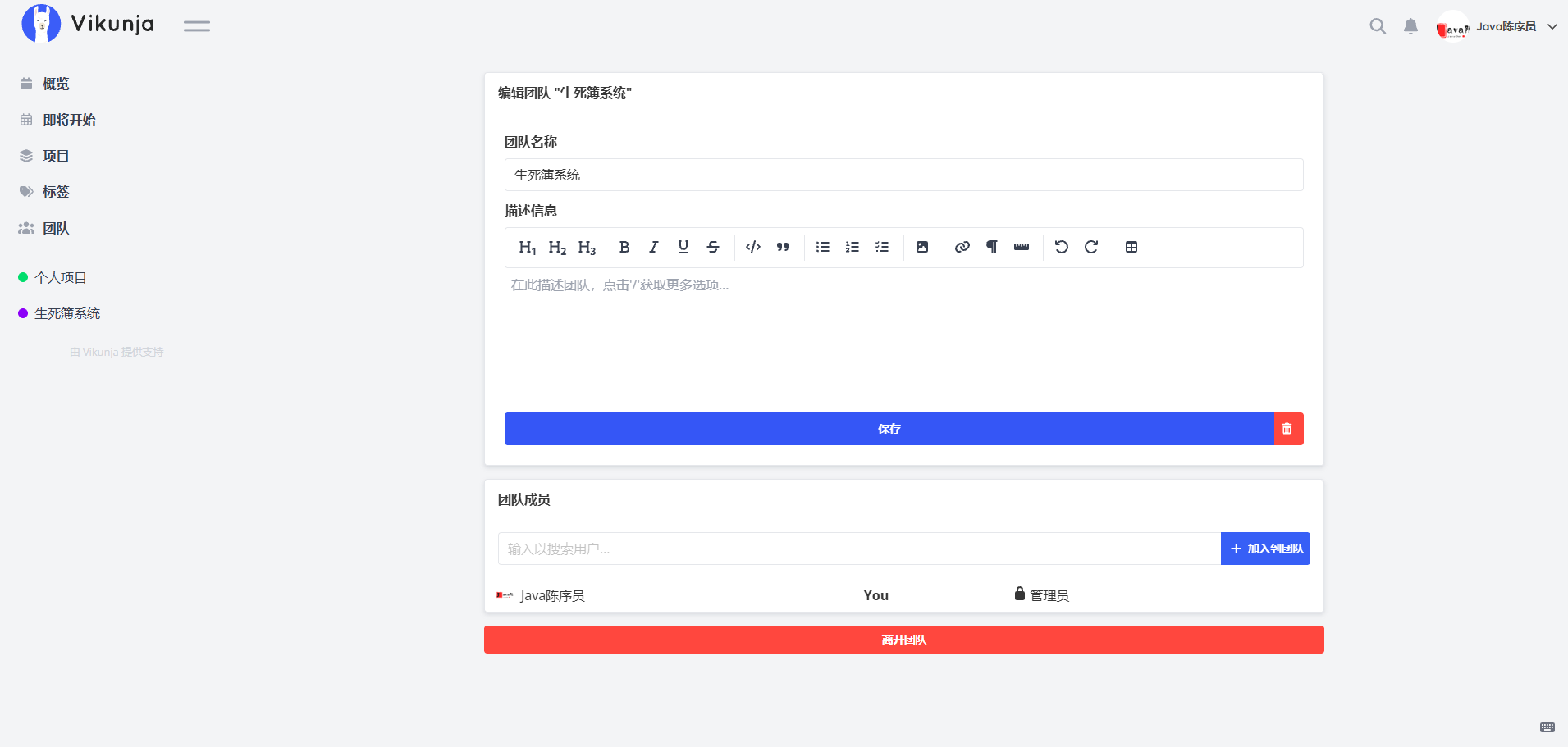
Task: Toggle the sidebar menu hamburger icon
Action: [x=197, y=26]
